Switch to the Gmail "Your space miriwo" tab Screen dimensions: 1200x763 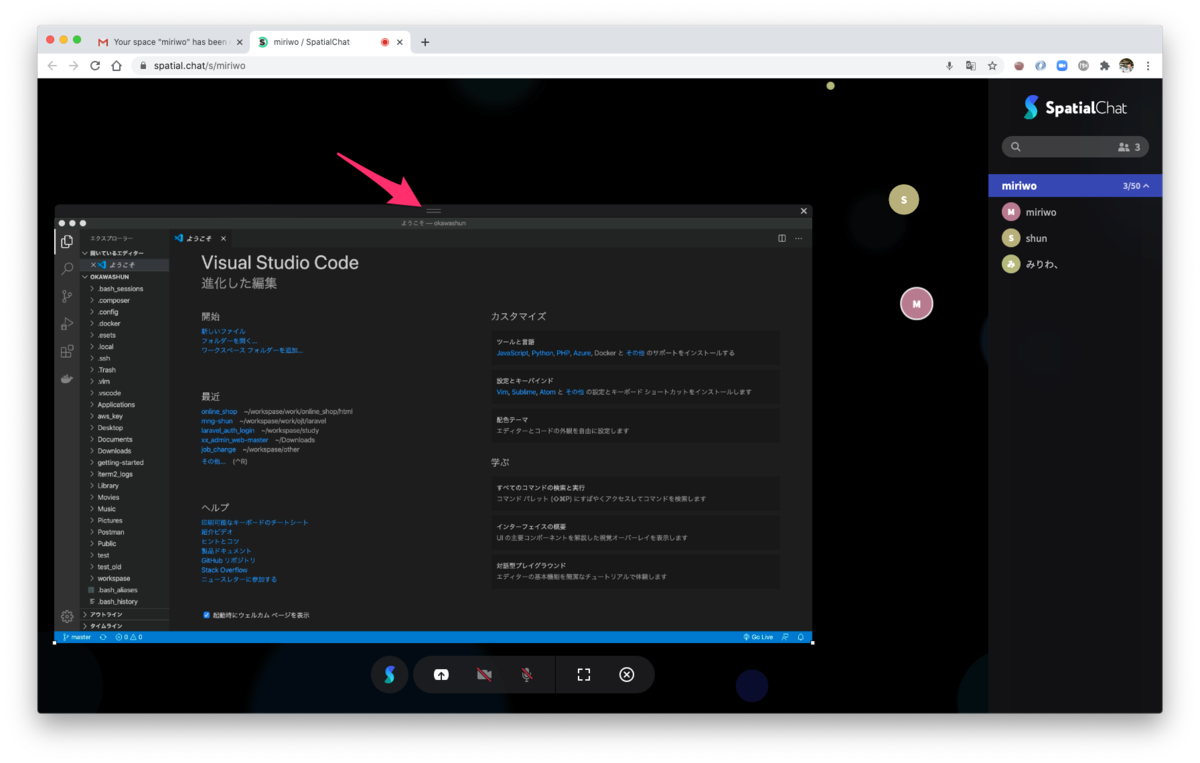click(x=169, y=42)
